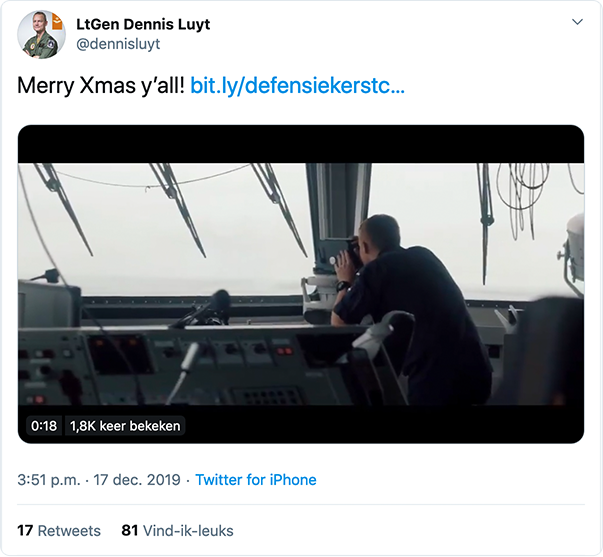603x557 pixels.
Task: Follow the bit.ly/defensiekerstc… link
Action: 297,86
